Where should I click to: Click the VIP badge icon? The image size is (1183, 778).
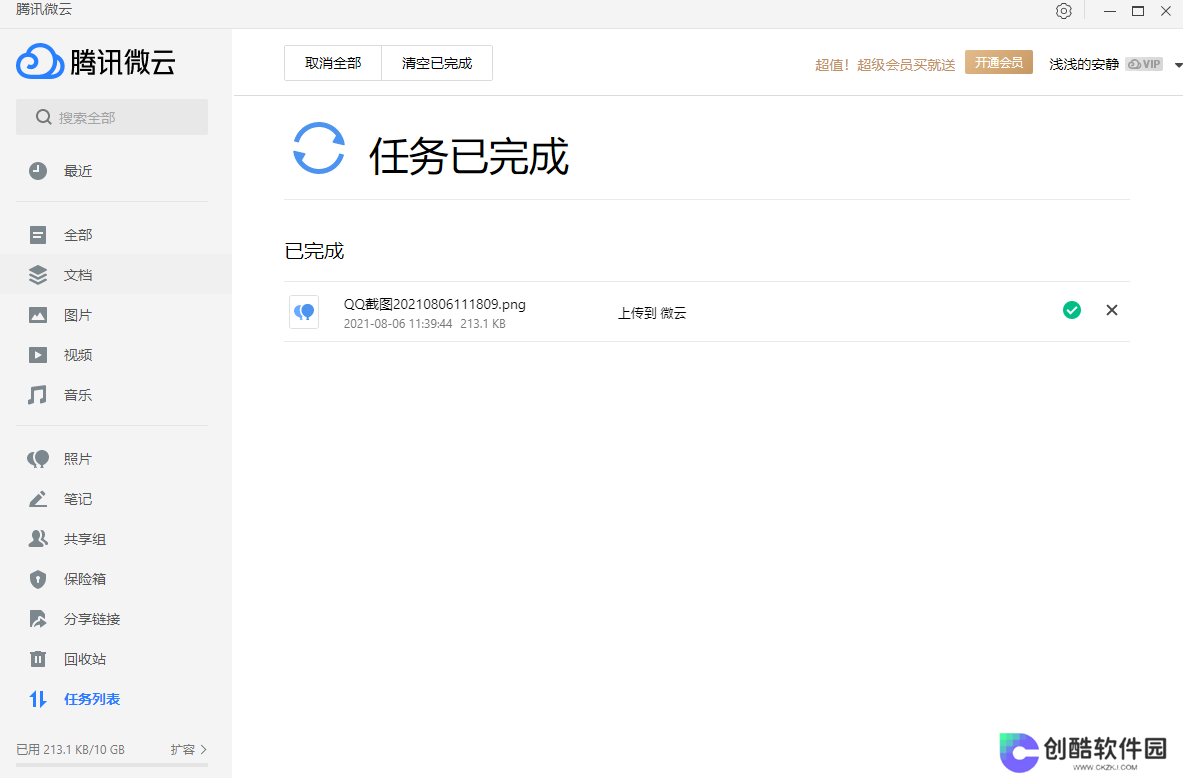tap(1144, 64)
